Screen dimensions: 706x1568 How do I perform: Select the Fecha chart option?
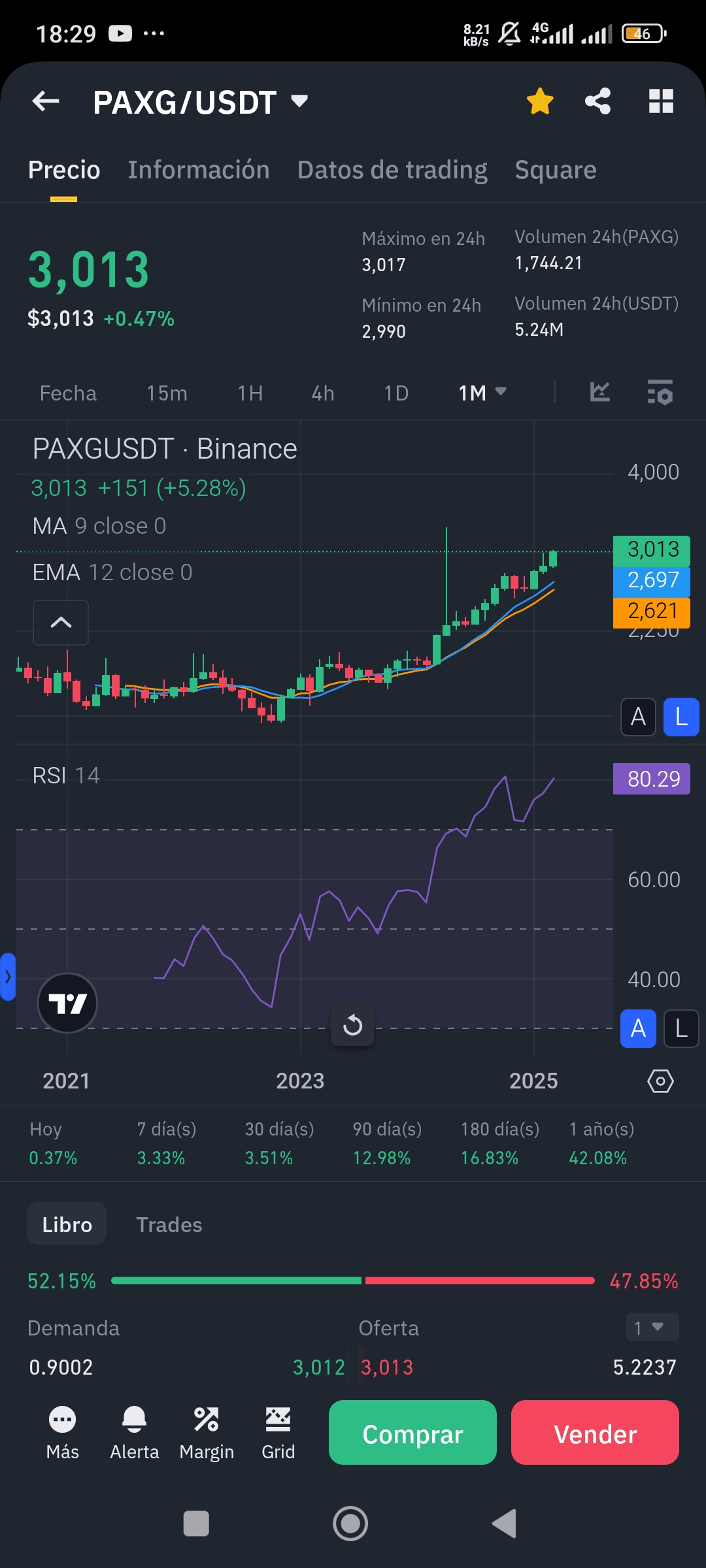[x=68, y=393]
